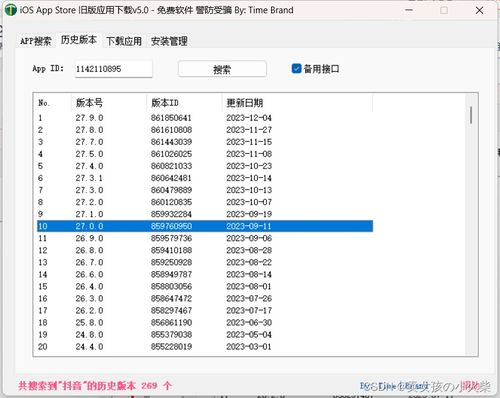Select row with version 27.9.0
This screenshot has width=500, height=398.
205,118
